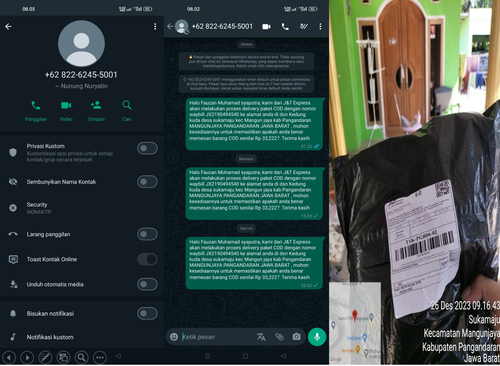Open Notifikasi kustom settings
Screen dimensions: 500x366
tap(82, 337)
